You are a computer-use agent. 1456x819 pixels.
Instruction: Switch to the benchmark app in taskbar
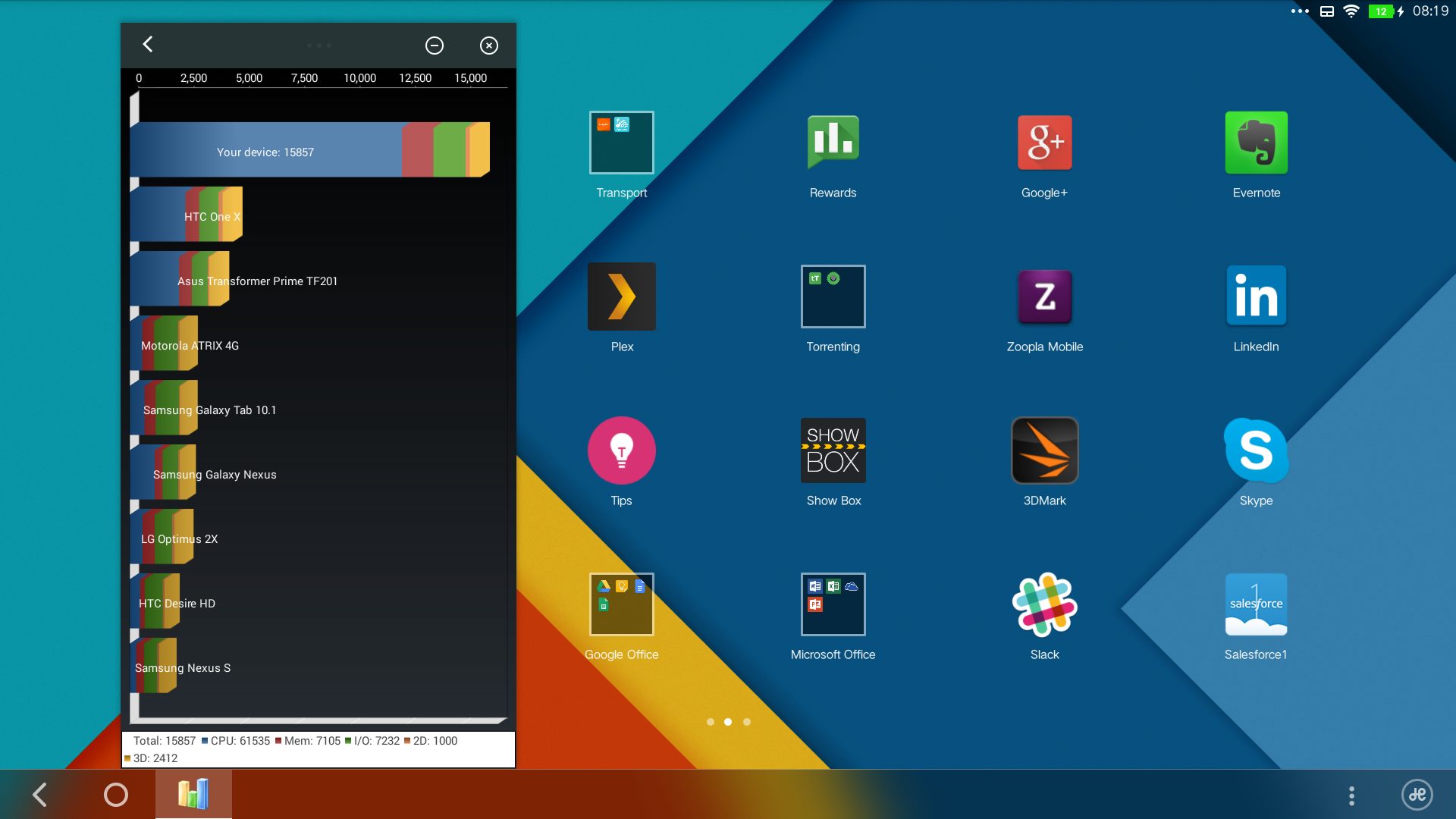coord(193,794)
